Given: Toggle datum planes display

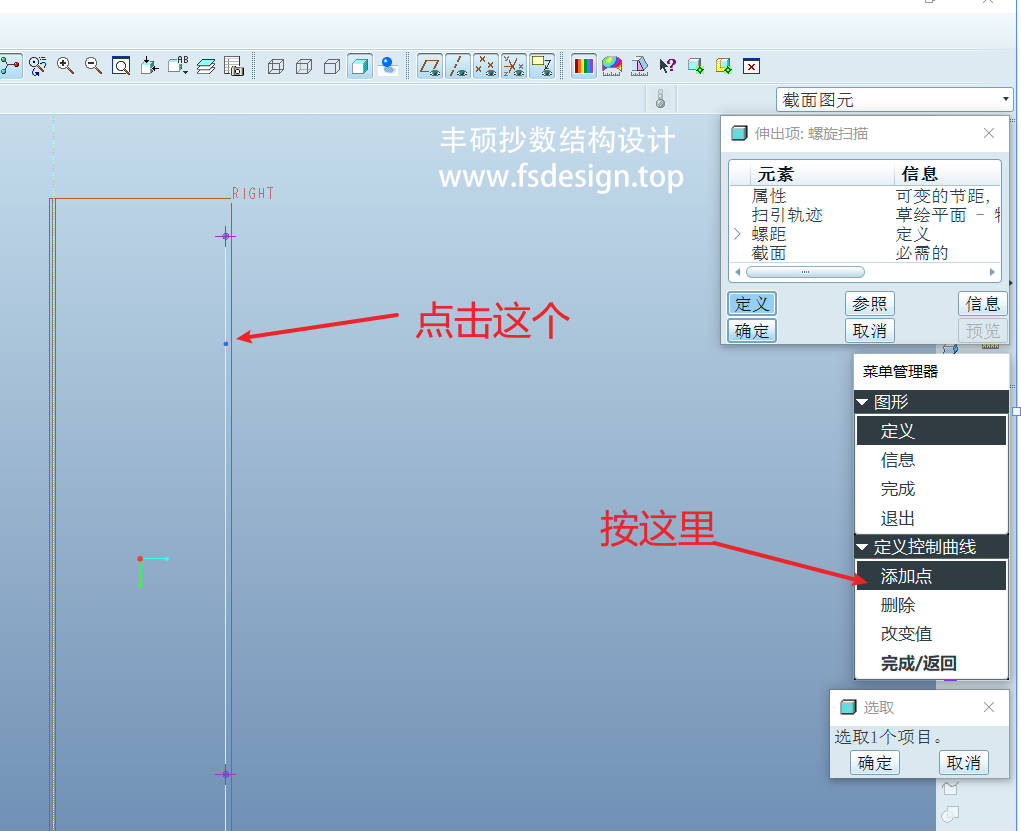Looking at the screenshot, I should point(430,66).
